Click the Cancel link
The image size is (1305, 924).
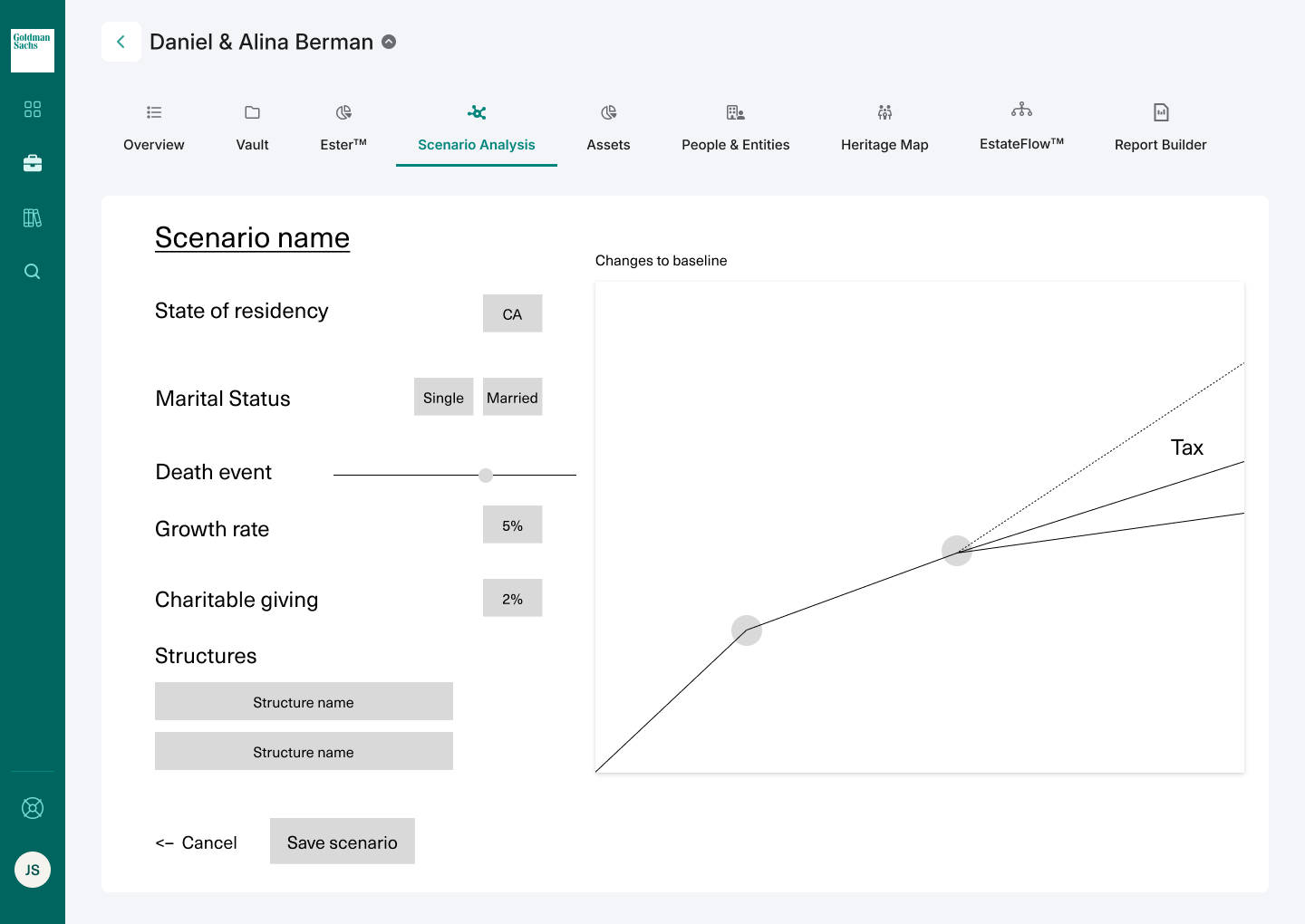[x=197, y=842]
